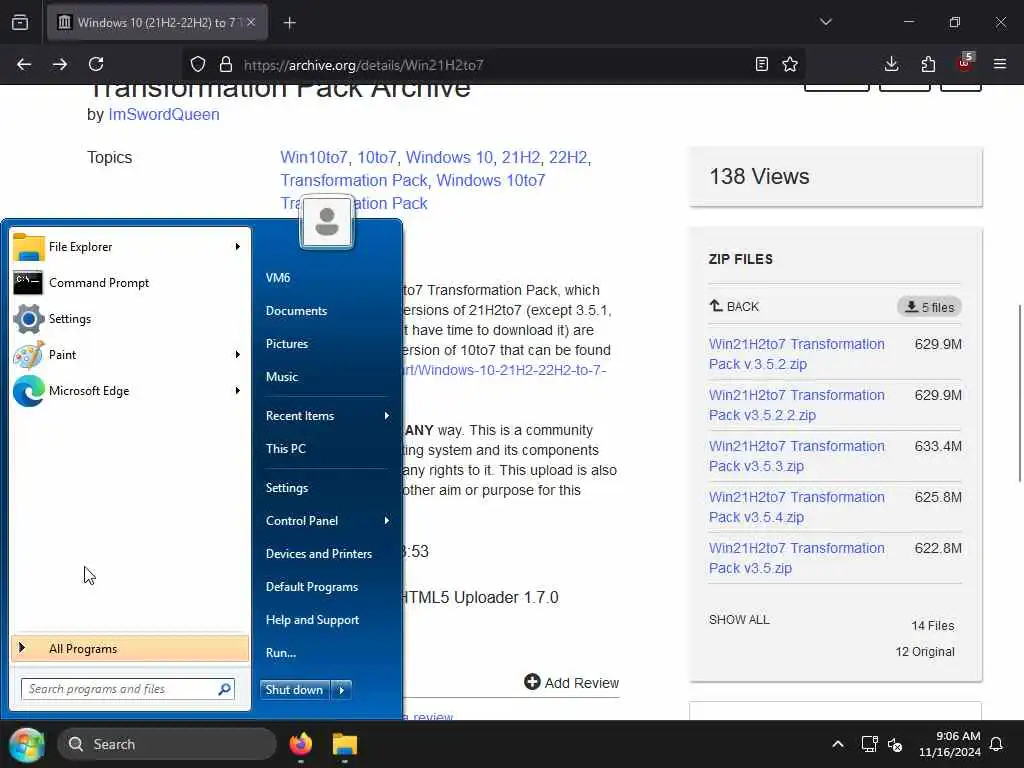Viewport: 1024px width, 768px height.
Task: Open Firefox from the taskbar
Action: (x=301, y=744)
